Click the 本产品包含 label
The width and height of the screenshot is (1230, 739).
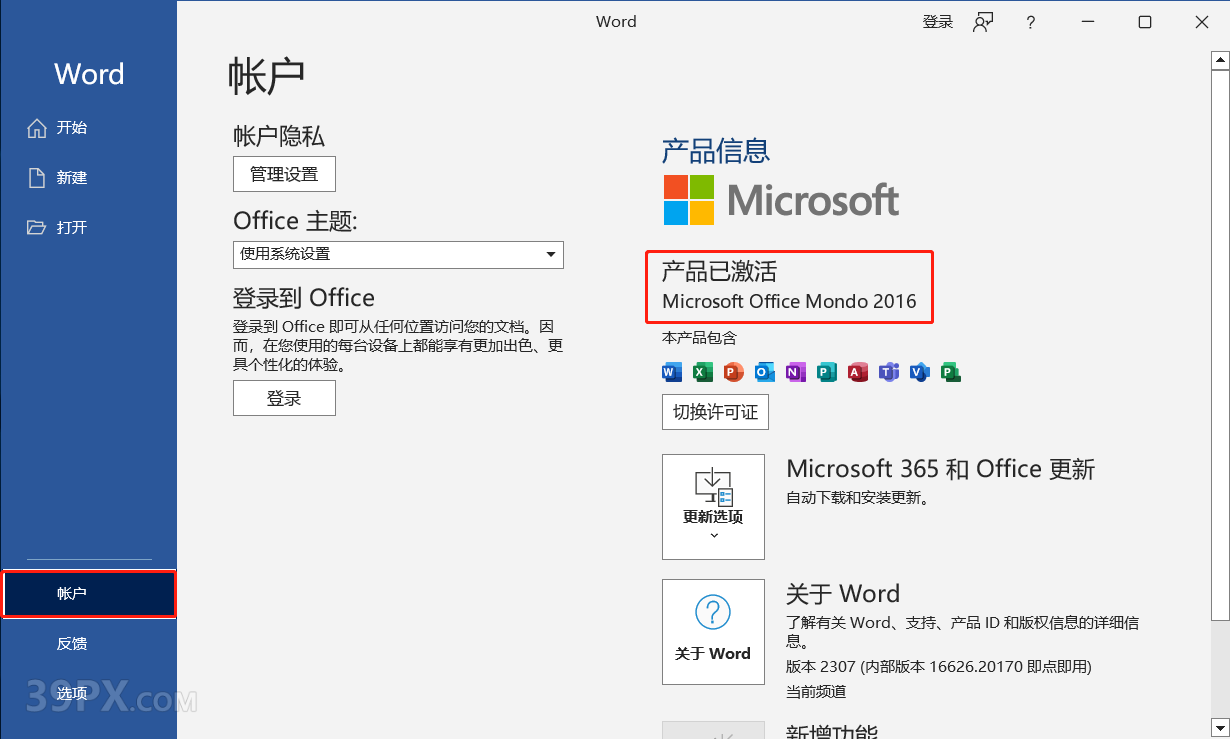(699, 338)
